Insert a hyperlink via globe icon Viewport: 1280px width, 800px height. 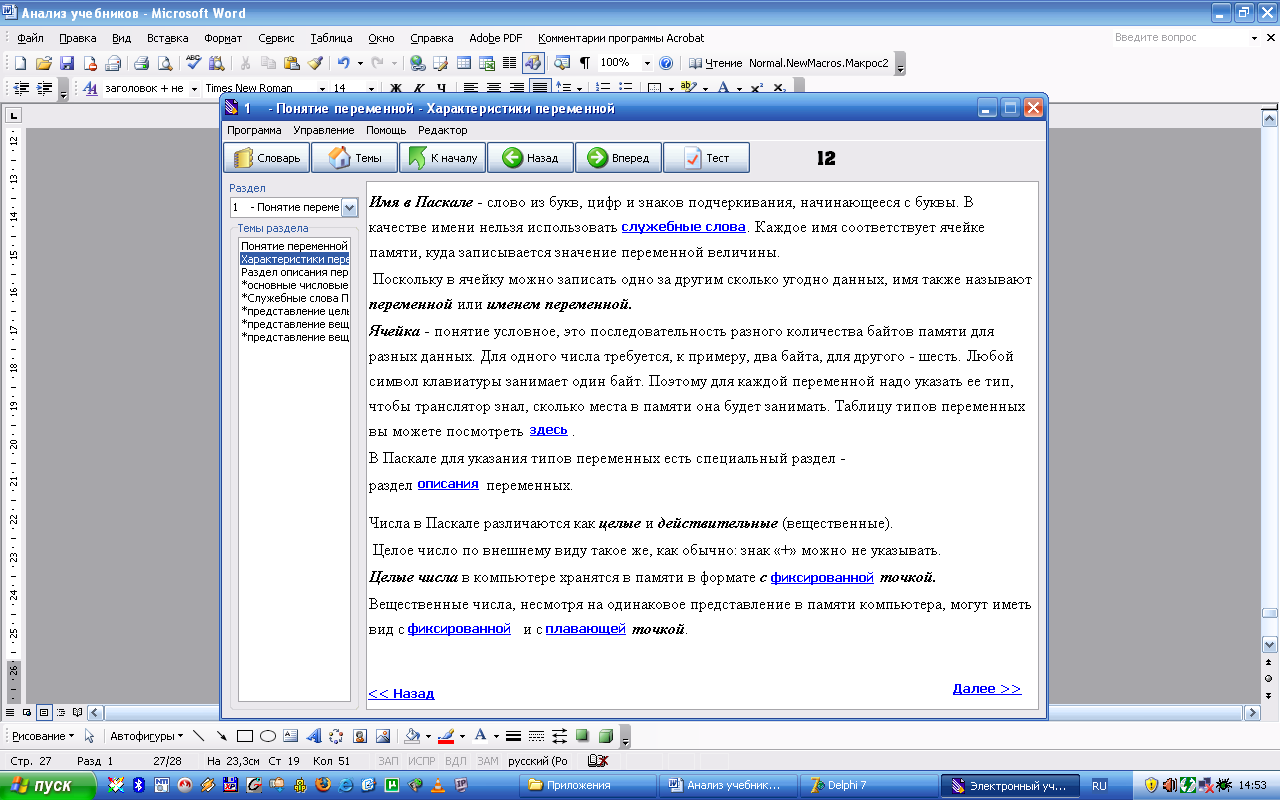click(418, 63)
